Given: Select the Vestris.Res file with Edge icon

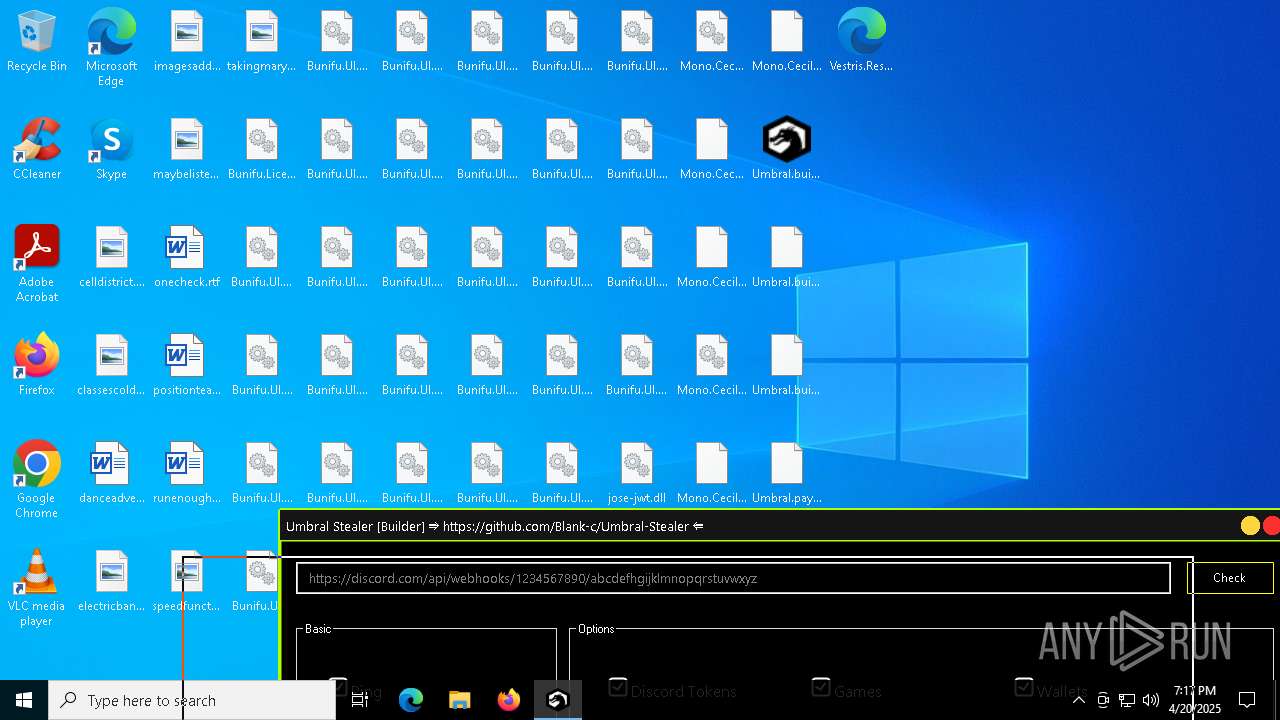Looking at the screenshot, I should 861,42.
